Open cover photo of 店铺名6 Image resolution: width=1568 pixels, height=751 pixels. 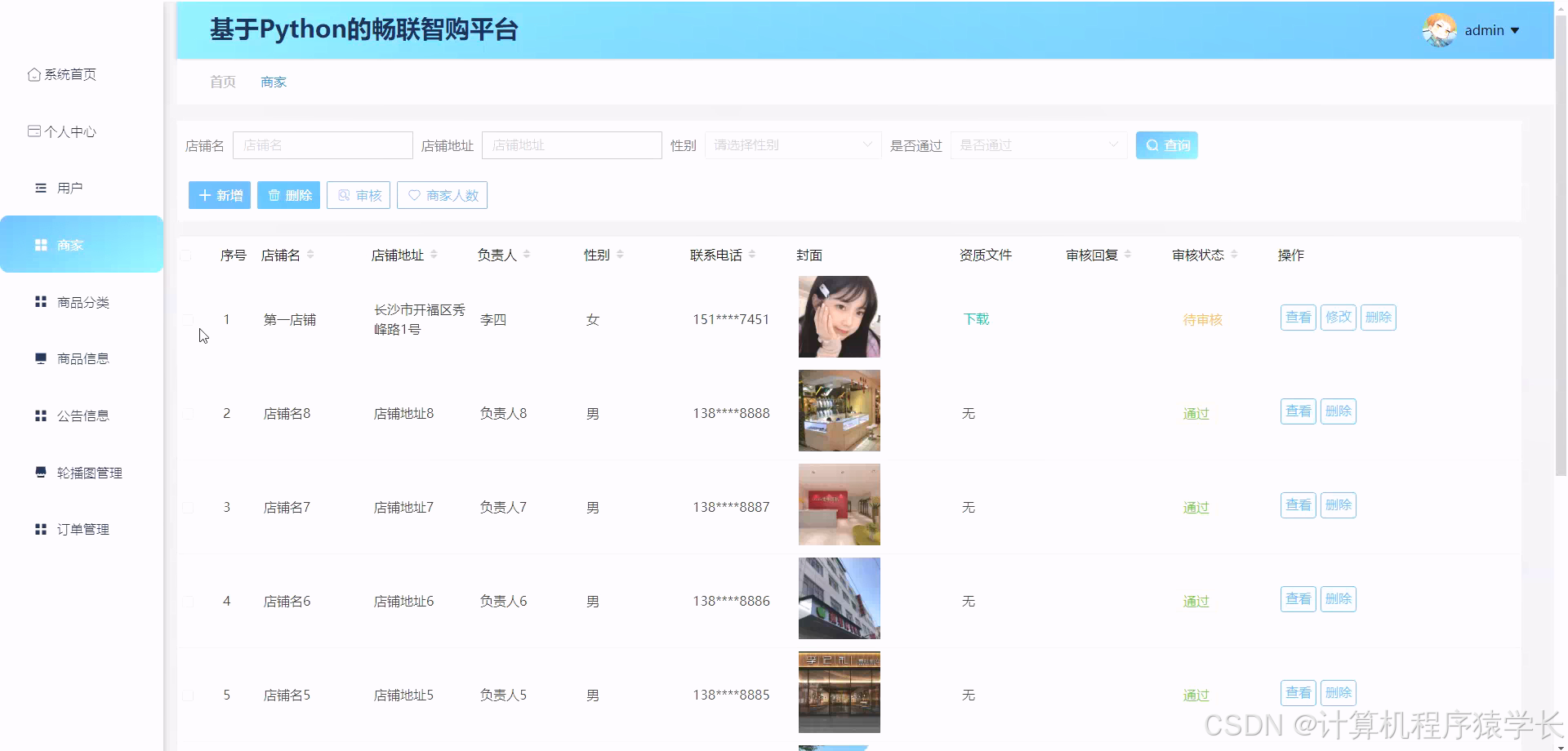tap(840, 598)
